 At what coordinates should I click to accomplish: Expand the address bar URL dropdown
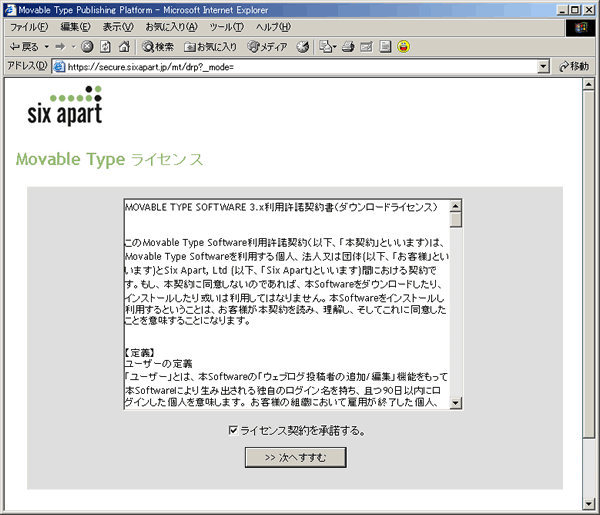(543, 67)
